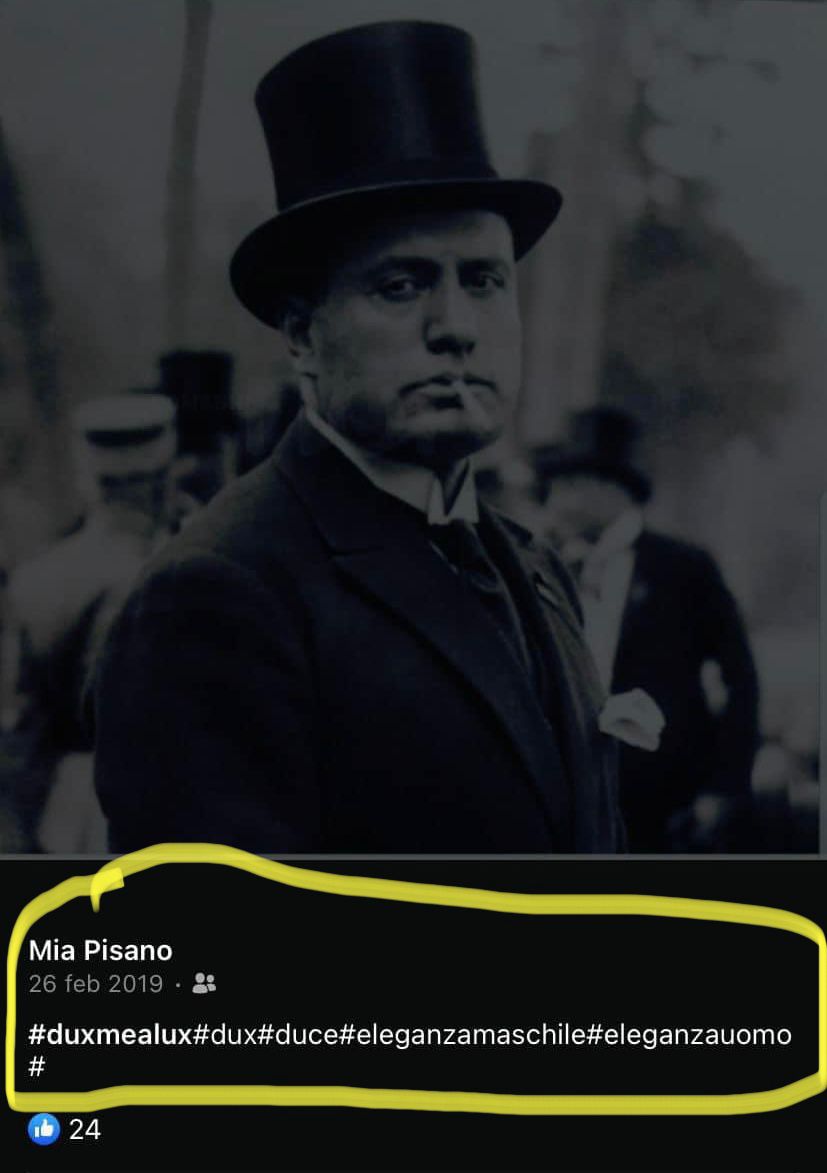
Task: Click the friends audience icon
Action: [204, 983]
